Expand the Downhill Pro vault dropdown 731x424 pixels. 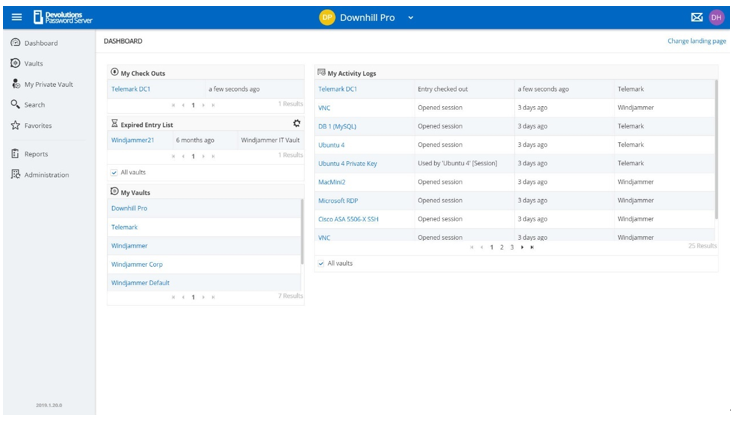411,18
